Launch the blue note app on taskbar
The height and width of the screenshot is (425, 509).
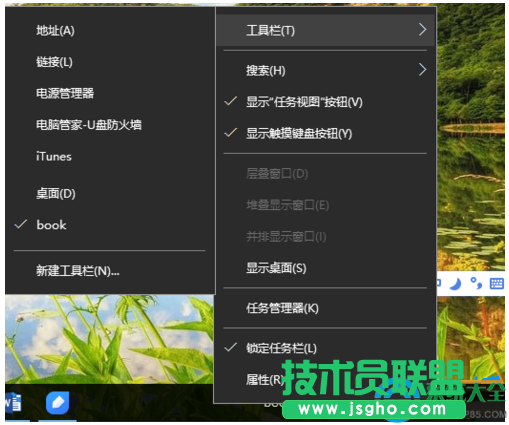pos(57,402)
